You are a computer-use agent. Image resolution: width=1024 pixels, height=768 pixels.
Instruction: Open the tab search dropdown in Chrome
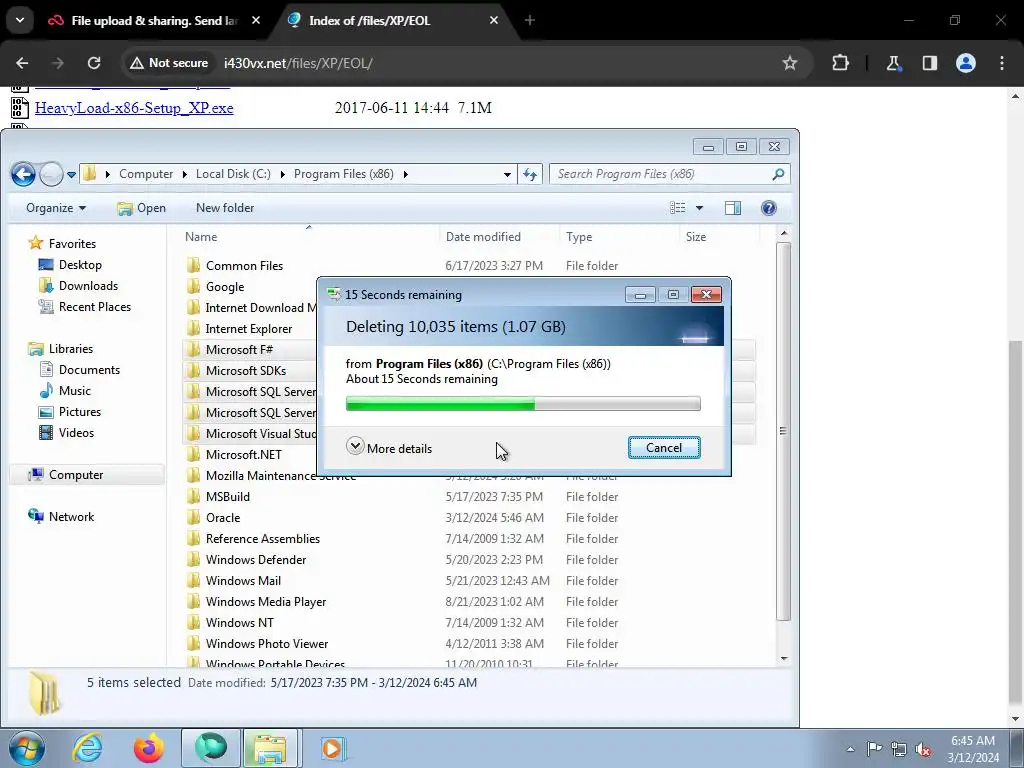click(x=20, y=20)
